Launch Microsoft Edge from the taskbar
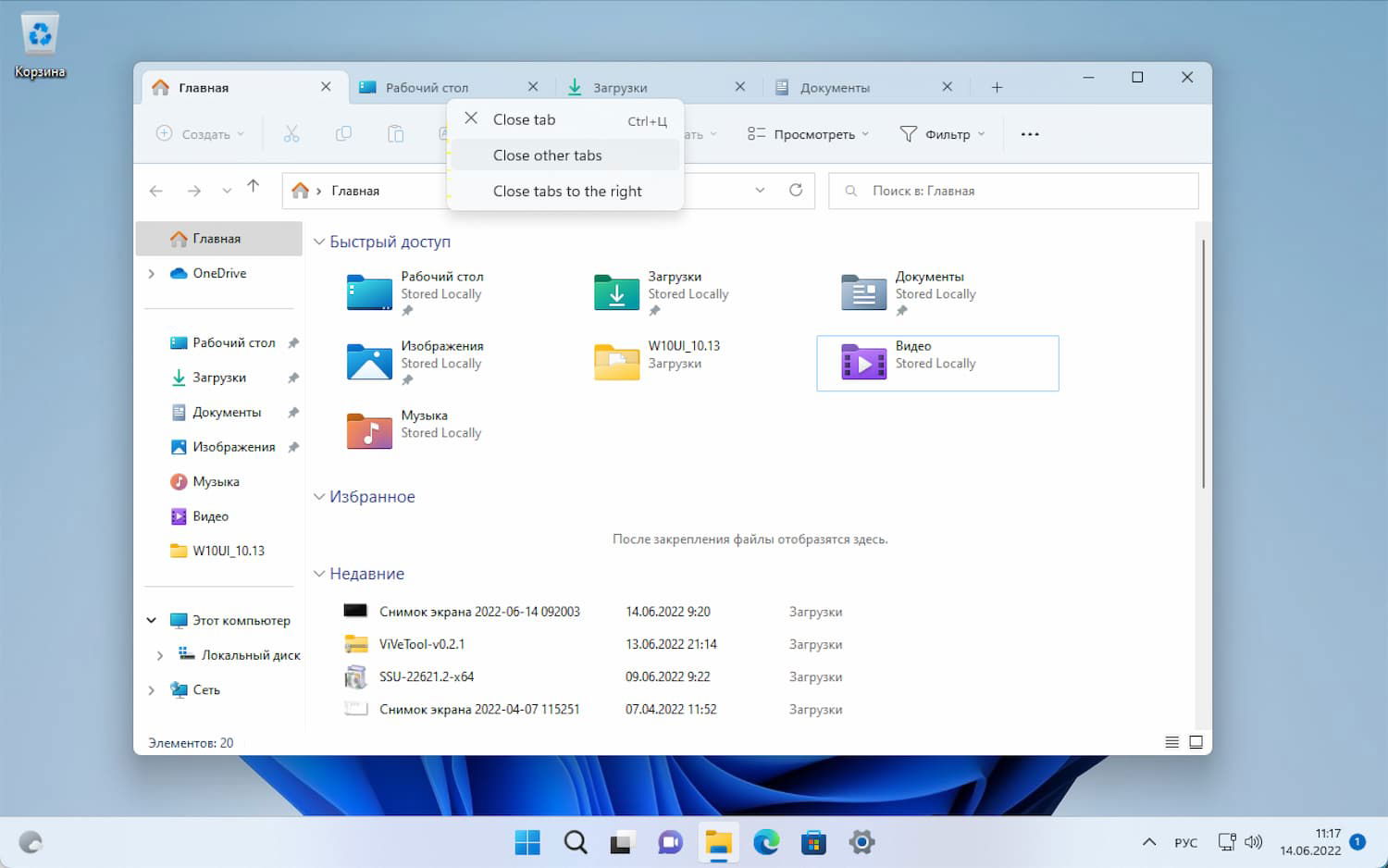Image resolution: width=1388 pixels, height=868 pixels. pyautogui.click(x=766, y=842)
